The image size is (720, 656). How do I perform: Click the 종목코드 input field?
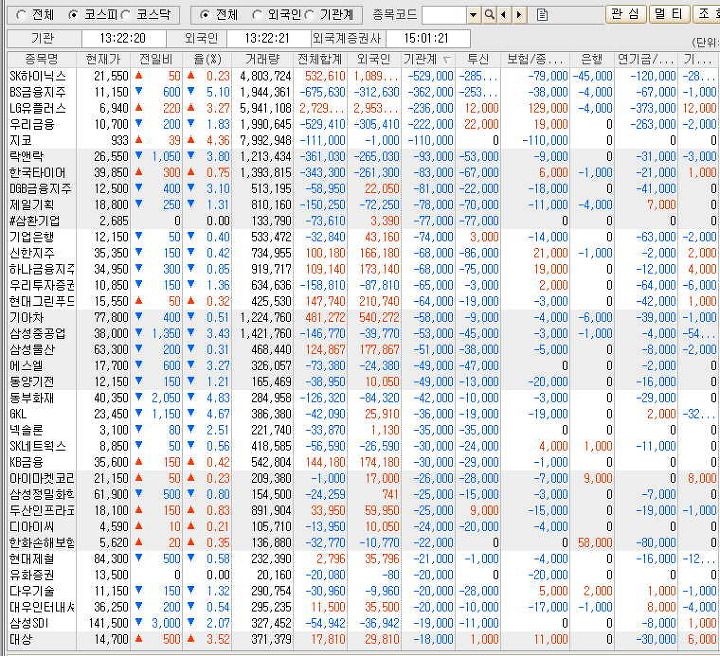[x=444, y=15]
